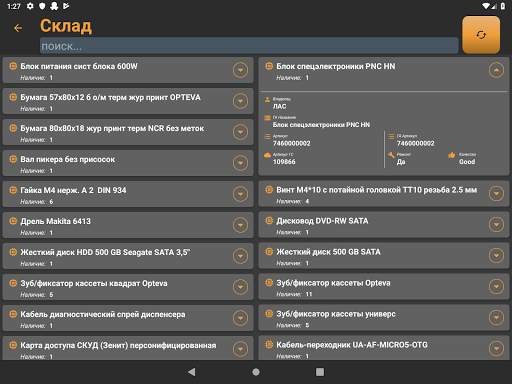This screenshot has height=384, width=512.
Task: Expand Бумага 57x80x12 OPTEVA row
Action: [240, 101]
